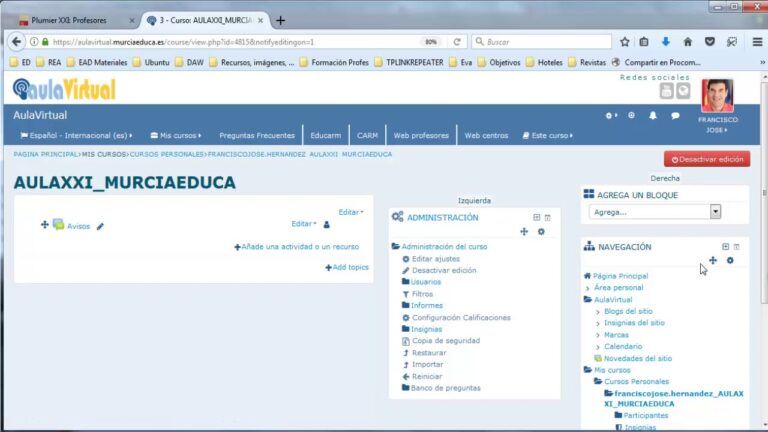Viewport: 768px width, 432px height.
Task: Open the Francisco Jose profile picture
Action: [717, 95]
